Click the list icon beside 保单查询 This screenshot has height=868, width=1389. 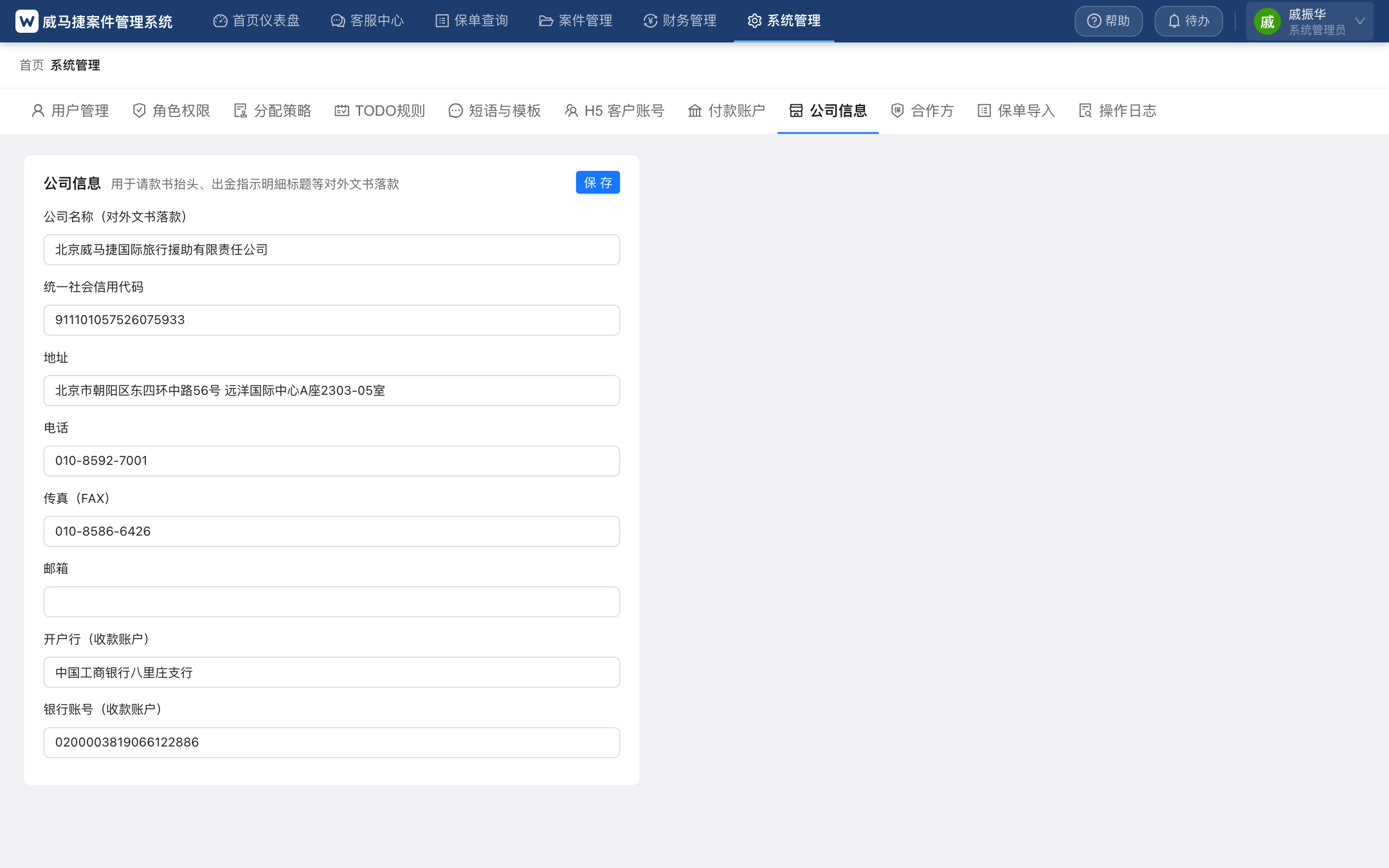(442, 21)
